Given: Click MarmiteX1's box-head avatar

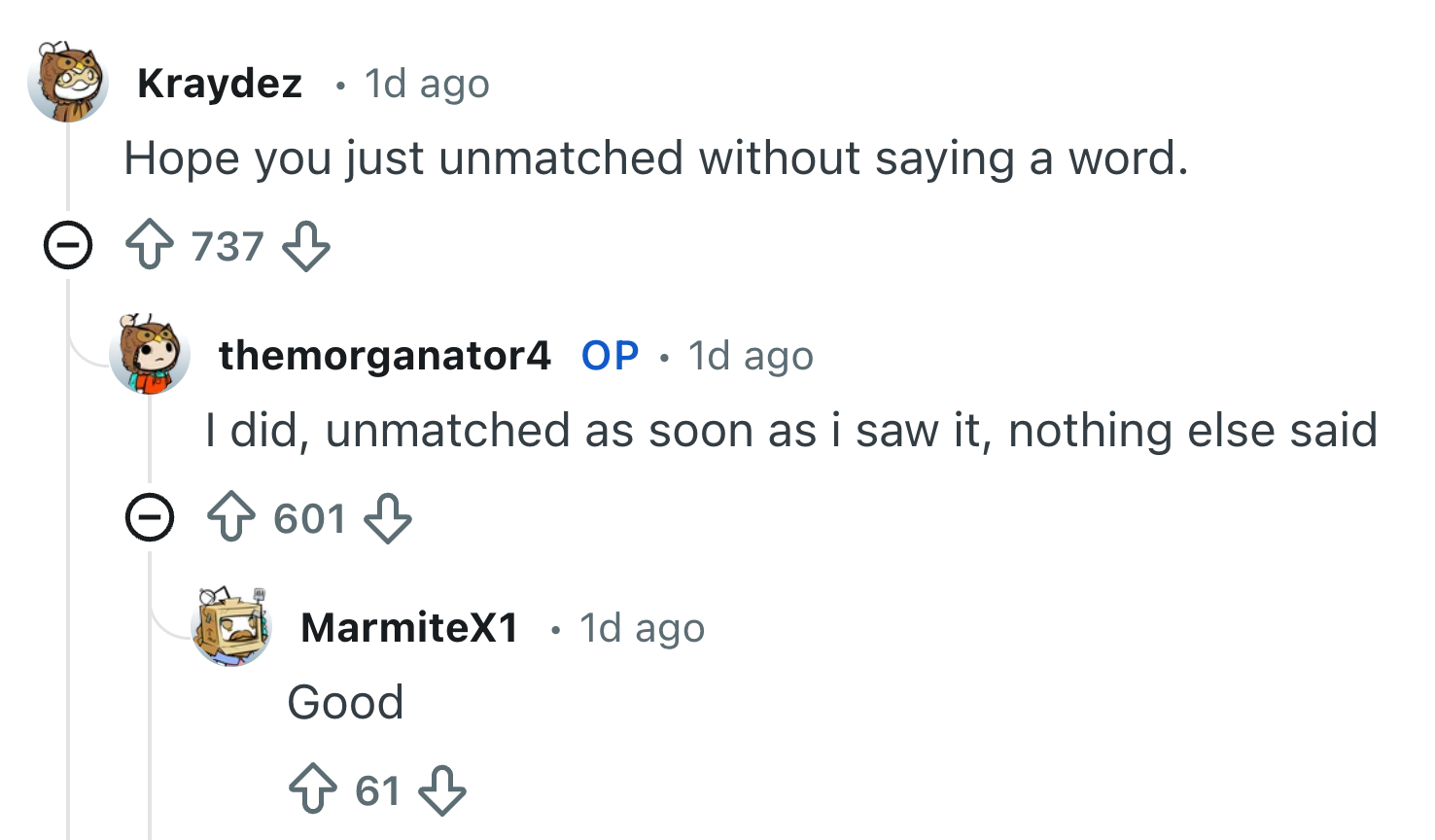Looking at the screenshot, I should [231, 627].
